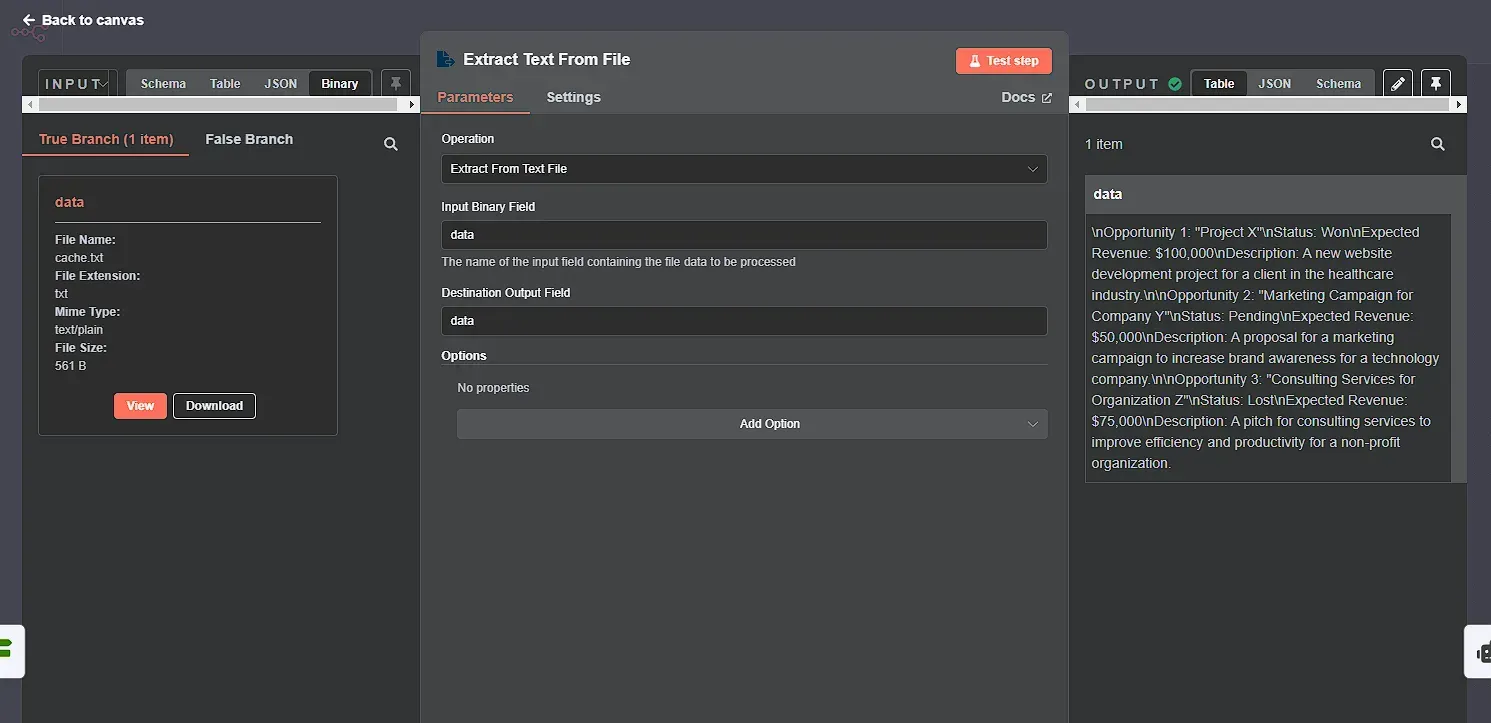Viewport: 1491px width, 723px height.
Task: Switch to the False Branch tab
Action: (248, 139)
